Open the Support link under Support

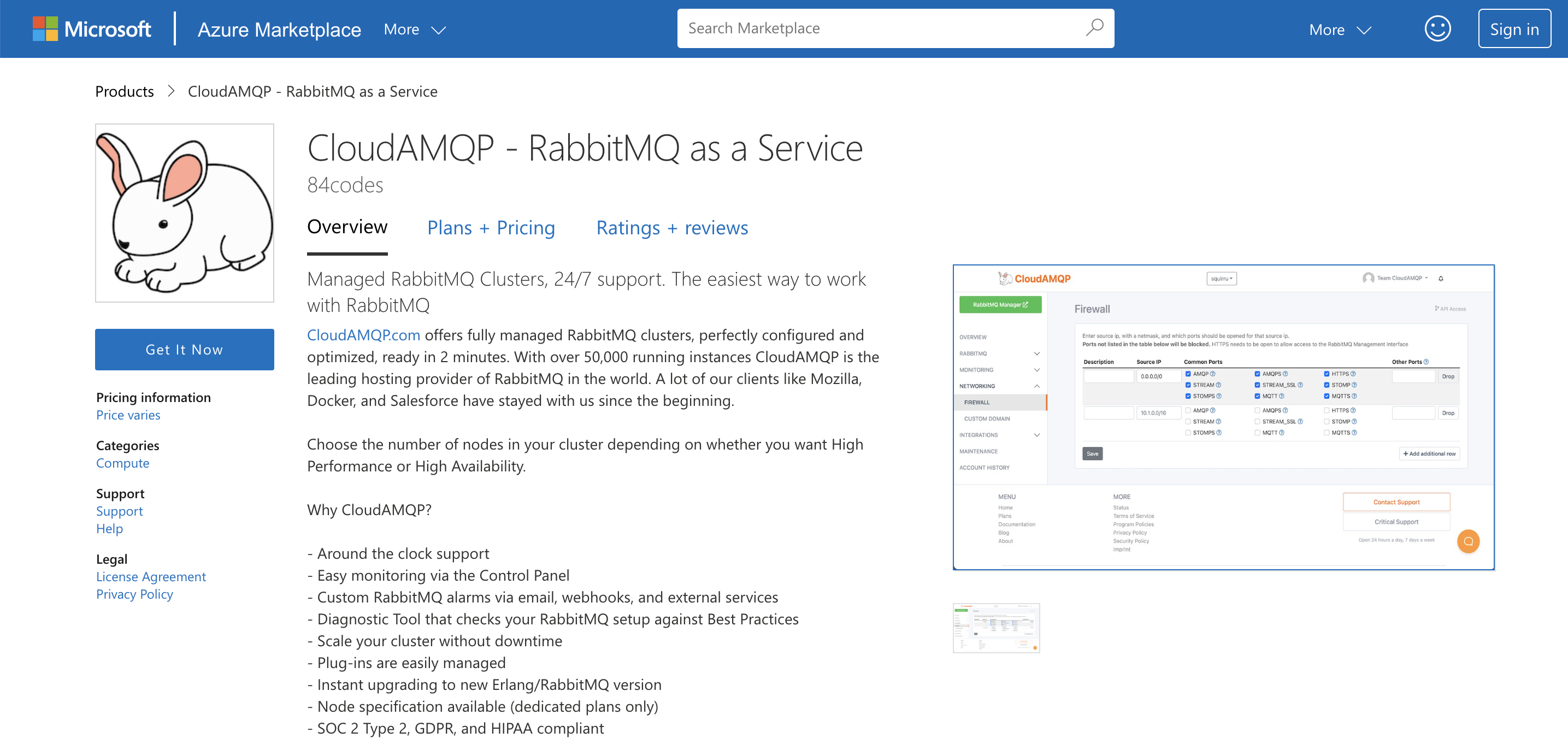[119, 511]
